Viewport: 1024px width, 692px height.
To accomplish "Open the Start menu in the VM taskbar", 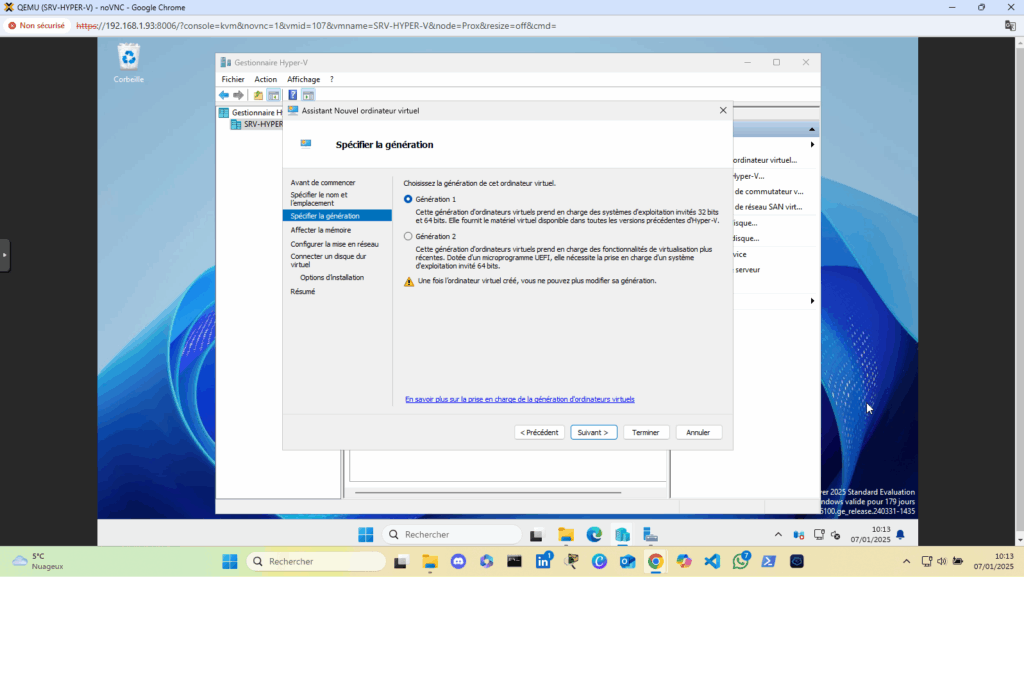I will coord(366,535).
